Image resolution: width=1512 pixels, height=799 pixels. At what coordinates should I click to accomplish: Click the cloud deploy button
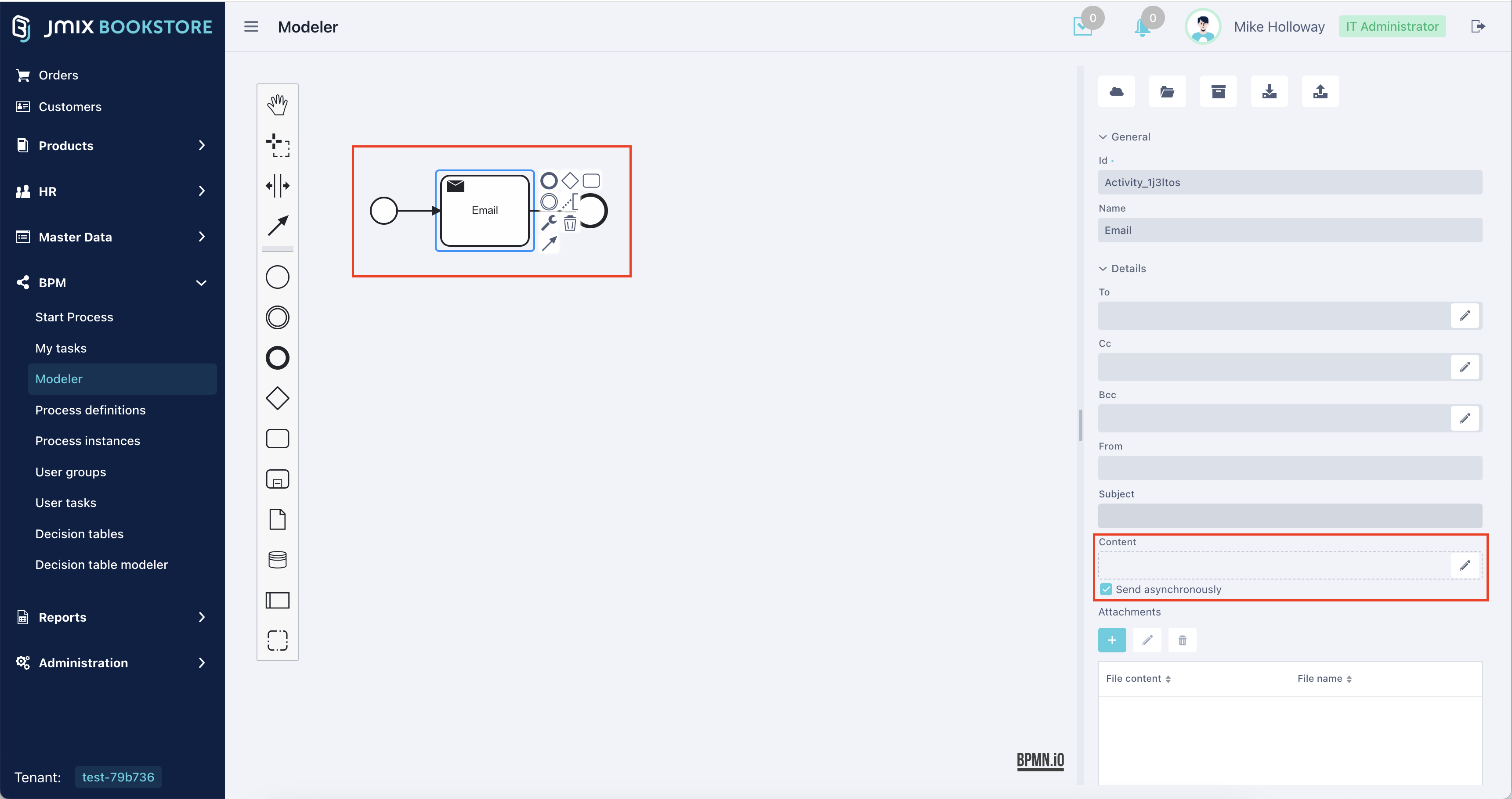tap(1116, 91)
